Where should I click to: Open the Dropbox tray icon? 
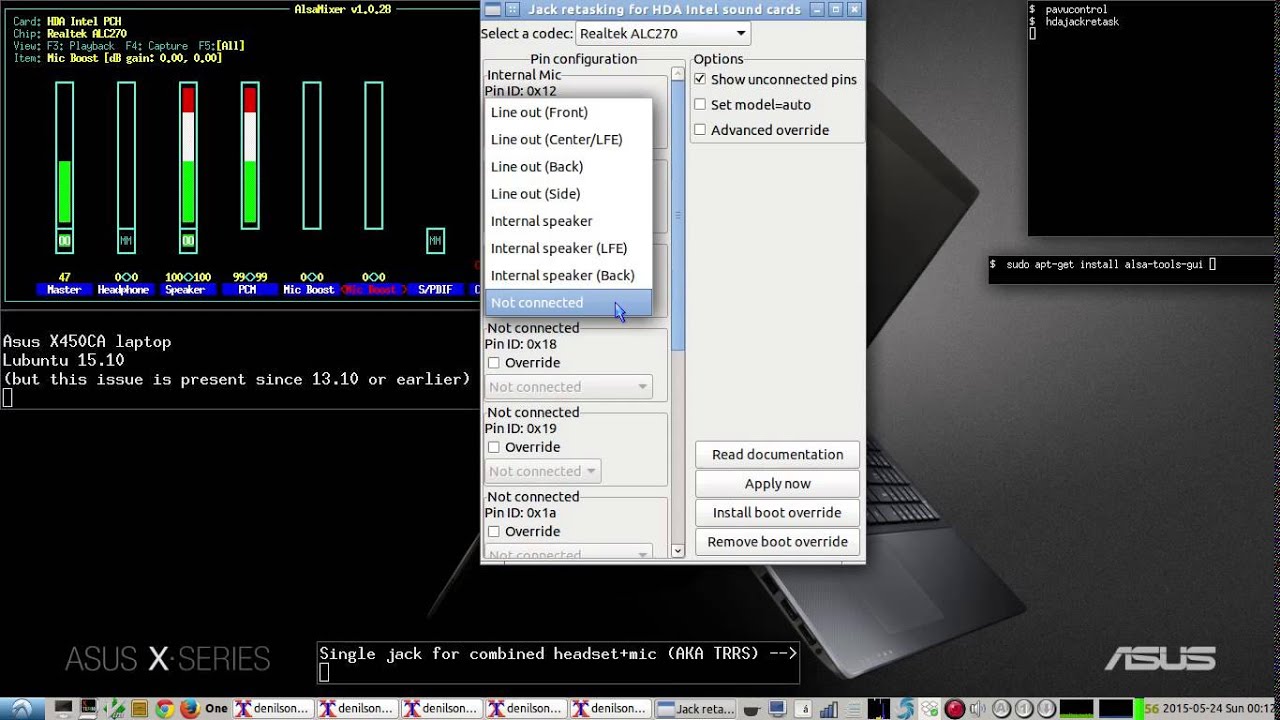[x=929, y=708]
